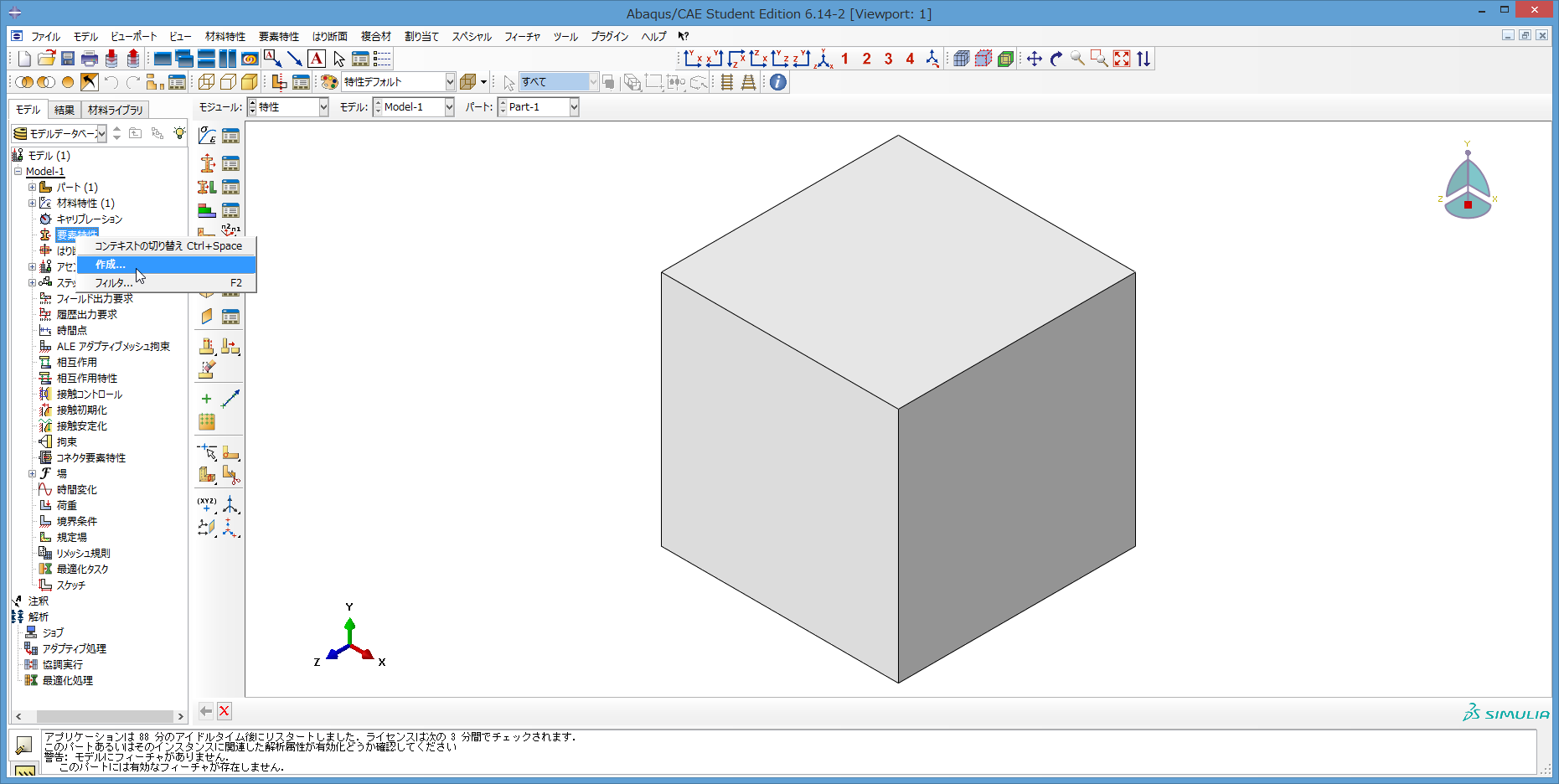
Task: Click the open file folder icon
Action: coord(46,59)
